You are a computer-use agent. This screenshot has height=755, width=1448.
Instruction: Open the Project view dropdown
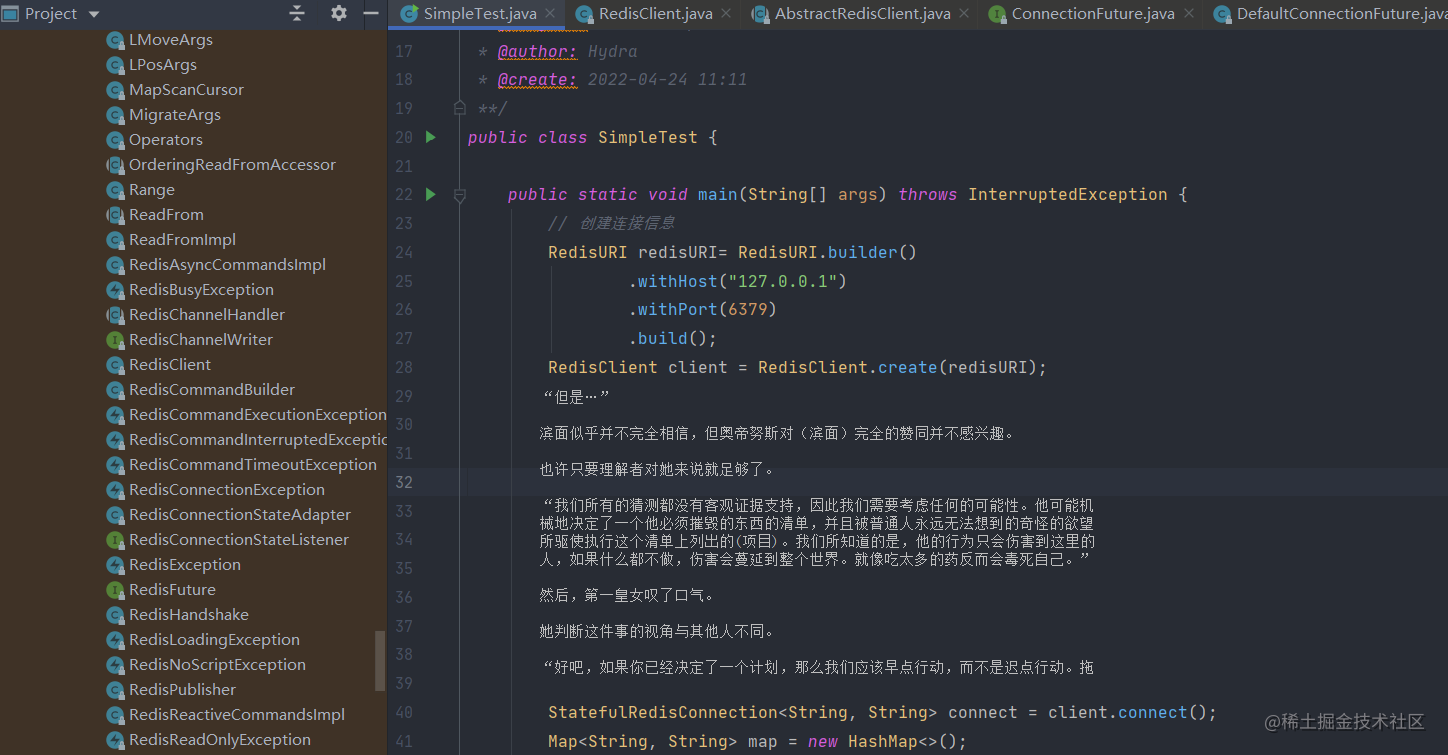[x=94, y=14]
